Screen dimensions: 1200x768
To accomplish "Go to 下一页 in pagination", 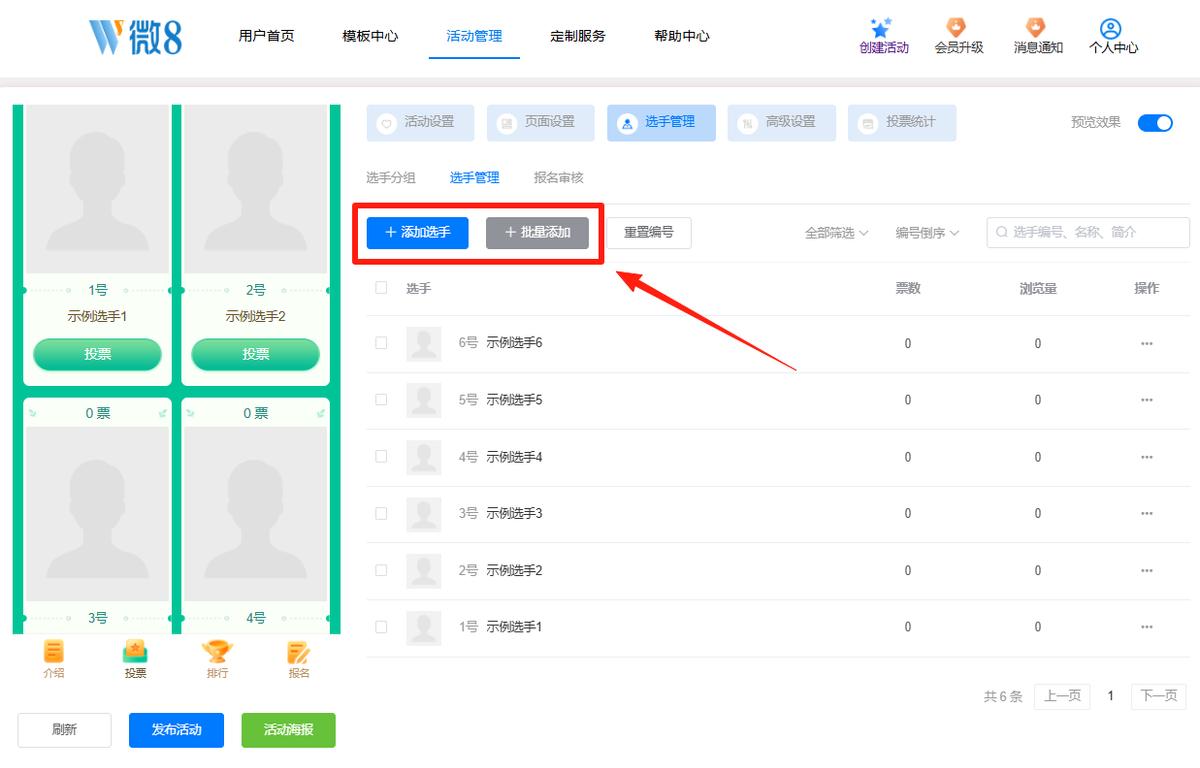I will 1158,697.
